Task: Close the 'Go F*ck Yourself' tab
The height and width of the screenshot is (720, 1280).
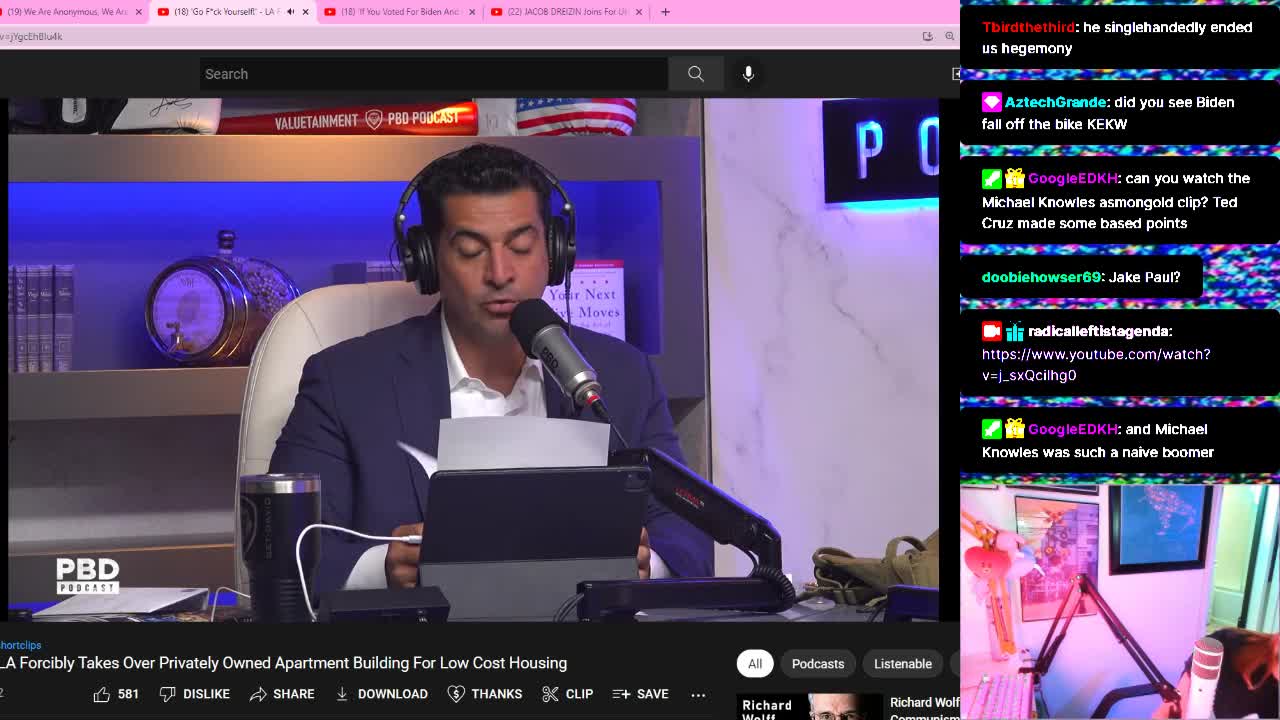Action: click(x=305, y=12)
